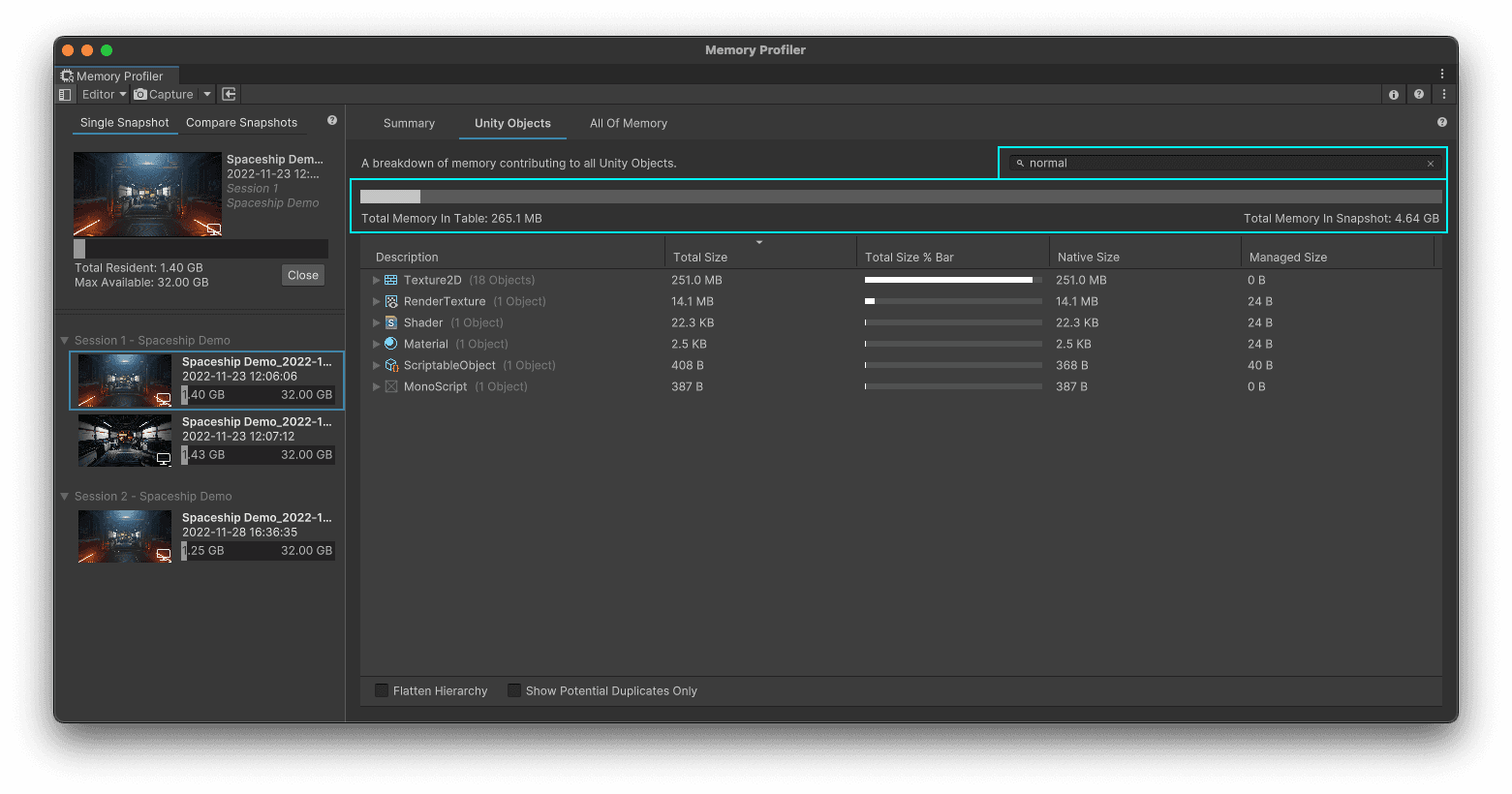Sort by the Managed Size column header
The image size is (1512, 794).
pos(1288,257)
